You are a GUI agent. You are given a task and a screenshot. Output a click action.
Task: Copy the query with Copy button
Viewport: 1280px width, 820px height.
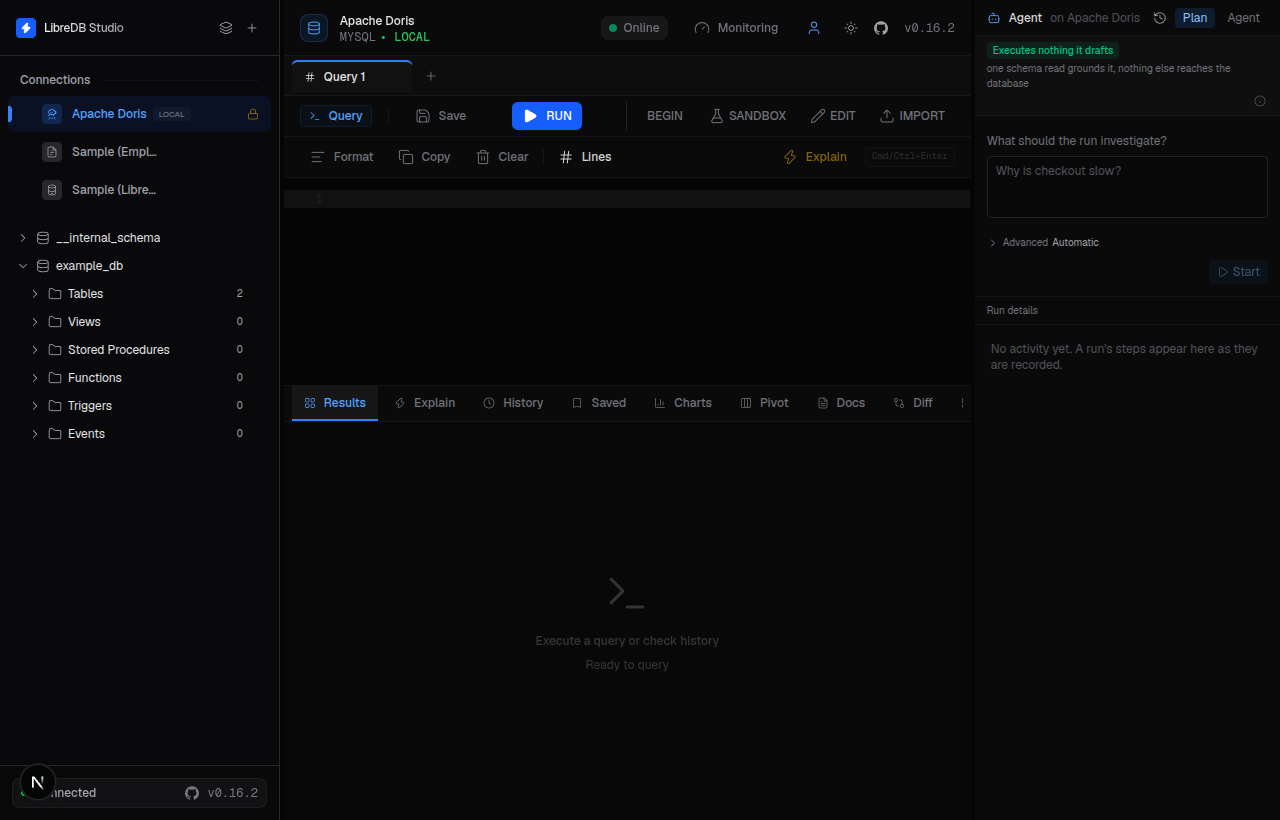tap(424, 157)
